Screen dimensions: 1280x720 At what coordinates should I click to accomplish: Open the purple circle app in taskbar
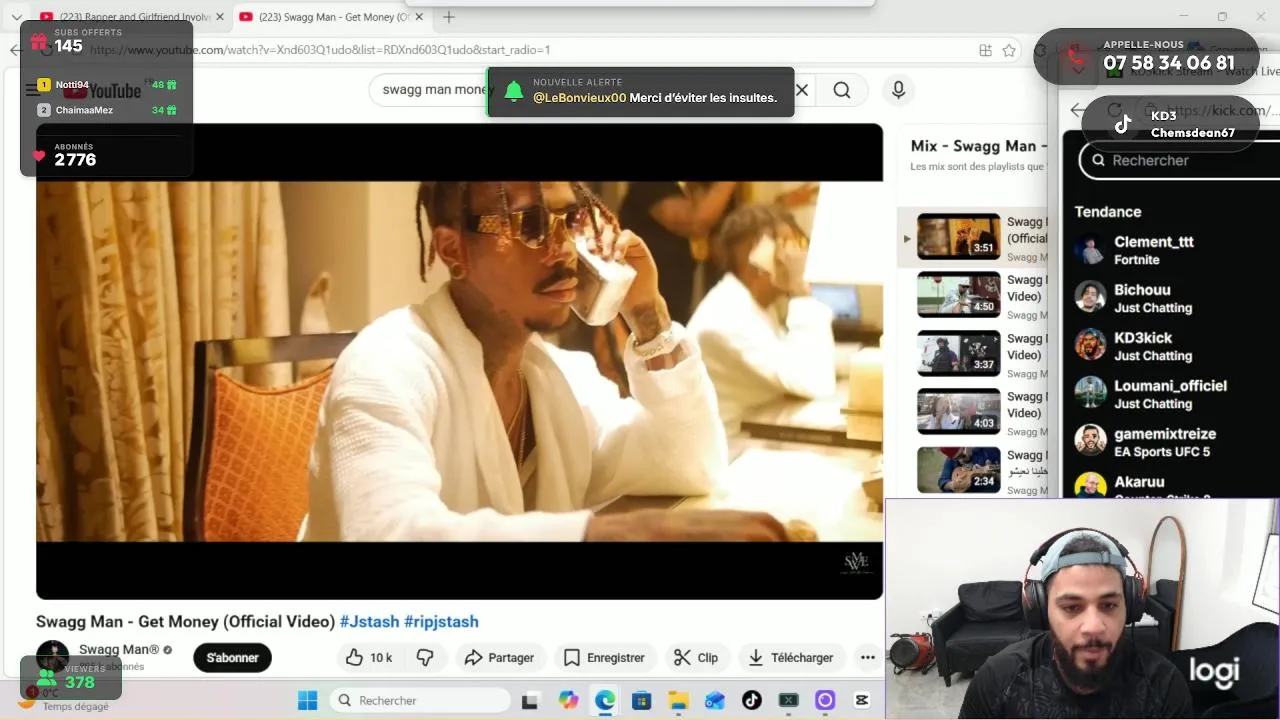click(x=825, y=700)
